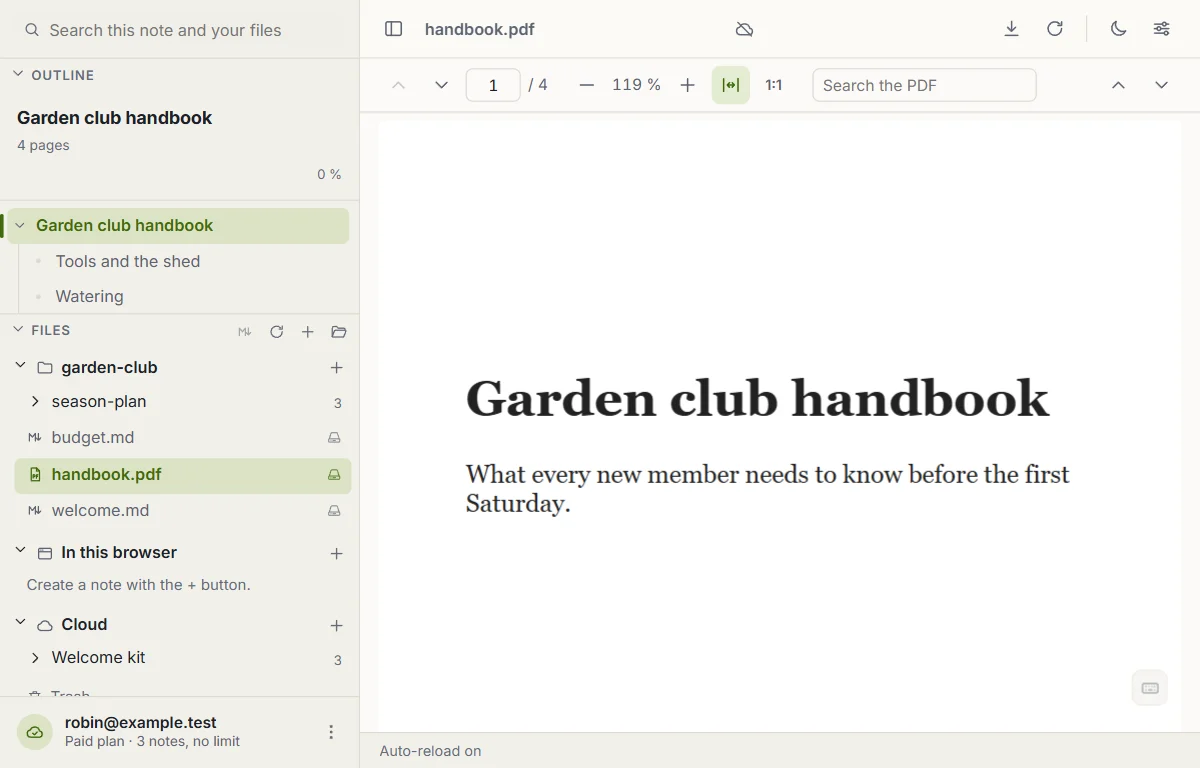The height and width of the screenshot is (768, 1200).
Task: Click the cloud sync avatar icon
Action: pyautogui.click(x=35, y=732)
